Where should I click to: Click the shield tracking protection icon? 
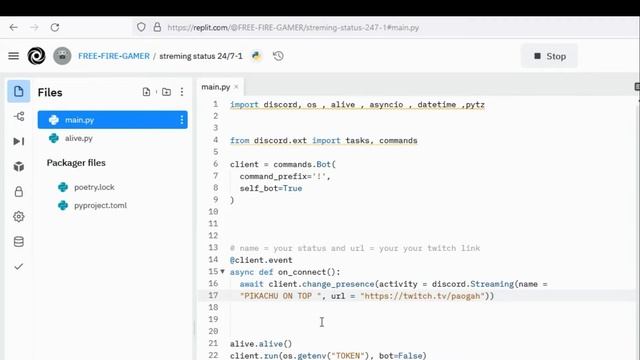(141, 27)
